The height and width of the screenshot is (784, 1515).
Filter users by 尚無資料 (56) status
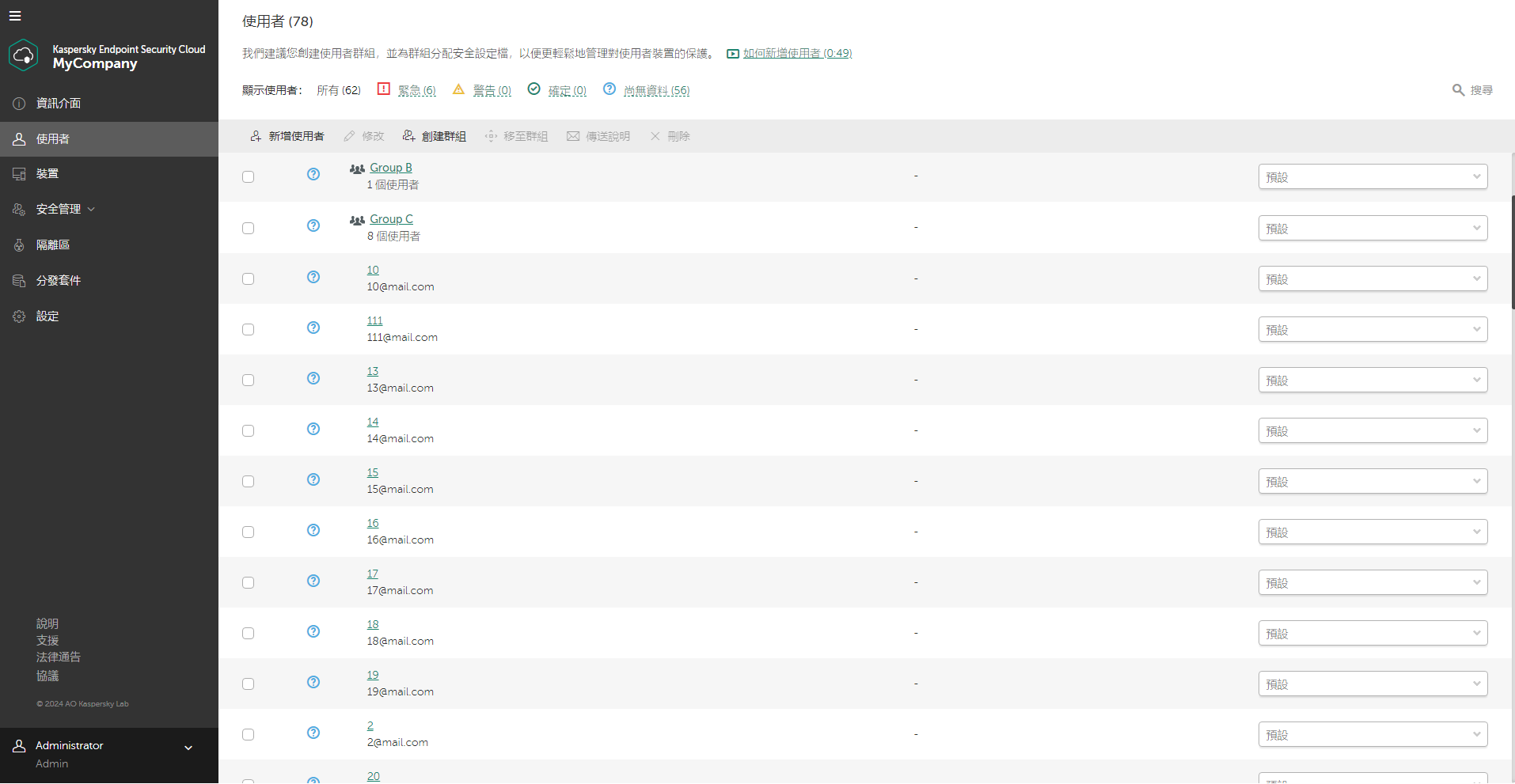[x=657, y=90]
